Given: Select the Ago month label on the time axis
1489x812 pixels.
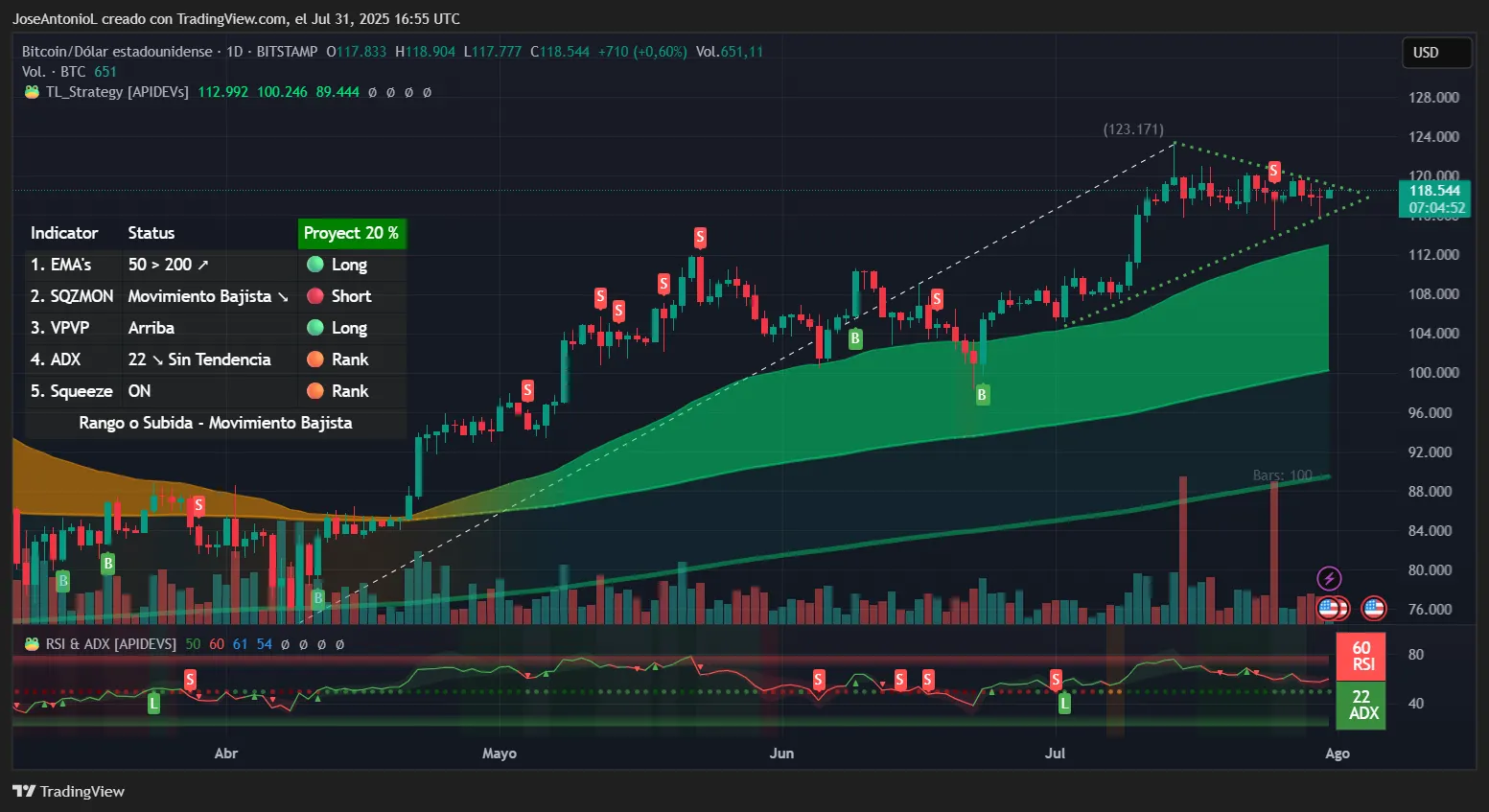Looking at the screenshot, I should [1337, 753].
